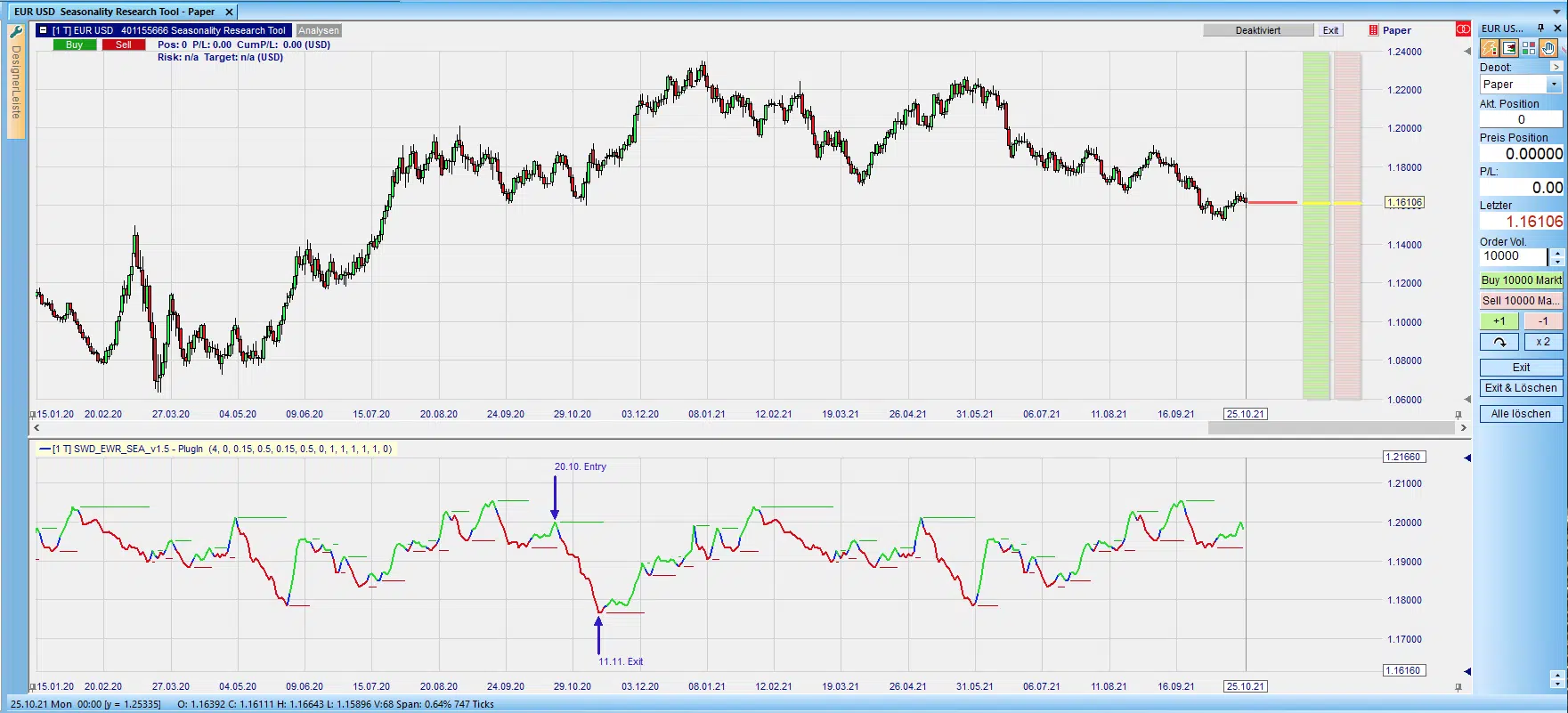Click the chart horizontal scrollbar thumb
The image size is (1568, 713).
1331,428
